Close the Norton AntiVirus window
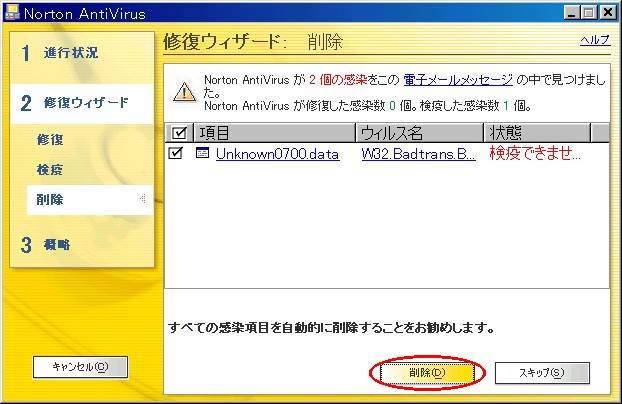This screenshot has width=622, height=404. 608,13
